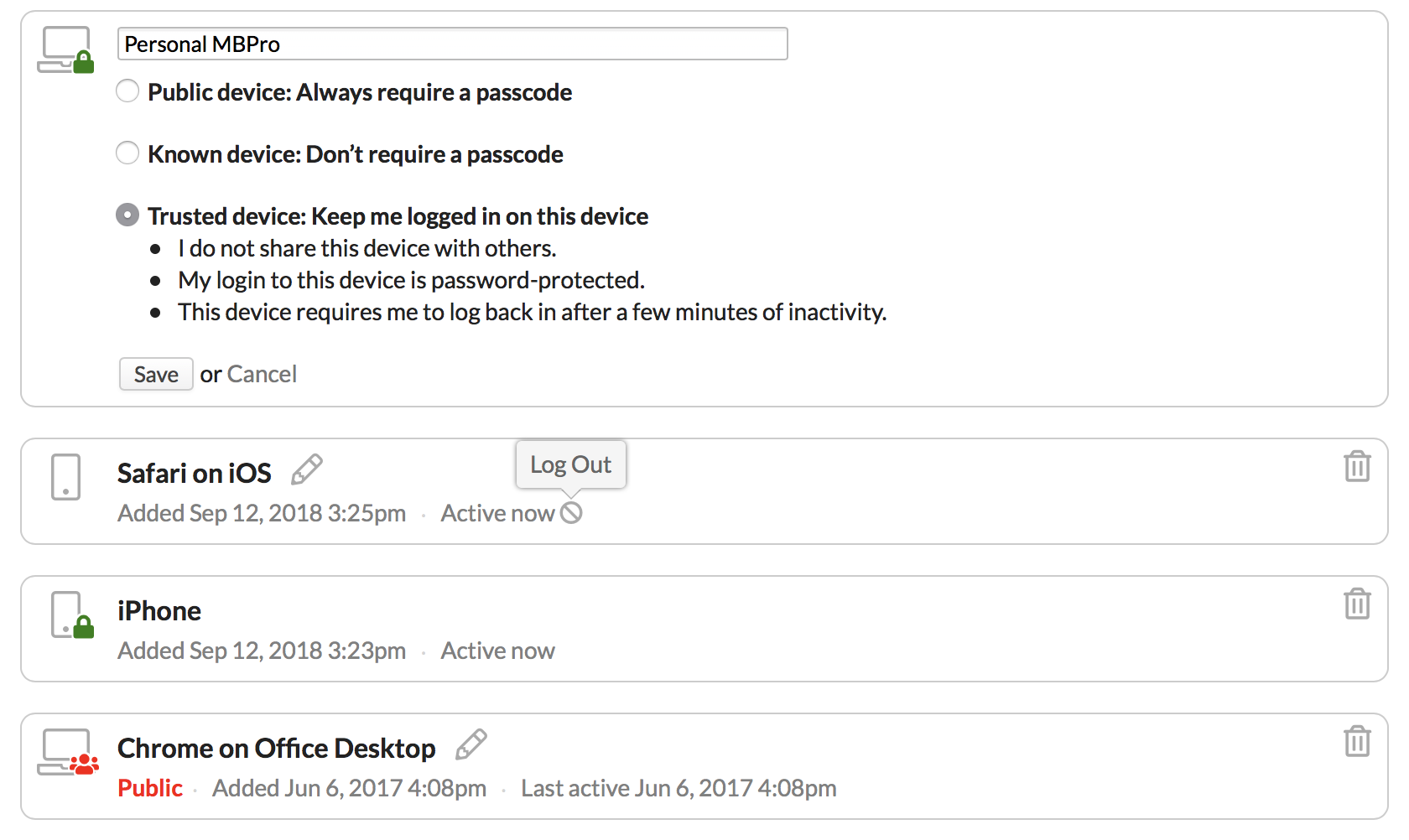Delete the Safari on iOS device
The height and width of the screenshot is (840, 1409).
tap(1357, 466)
